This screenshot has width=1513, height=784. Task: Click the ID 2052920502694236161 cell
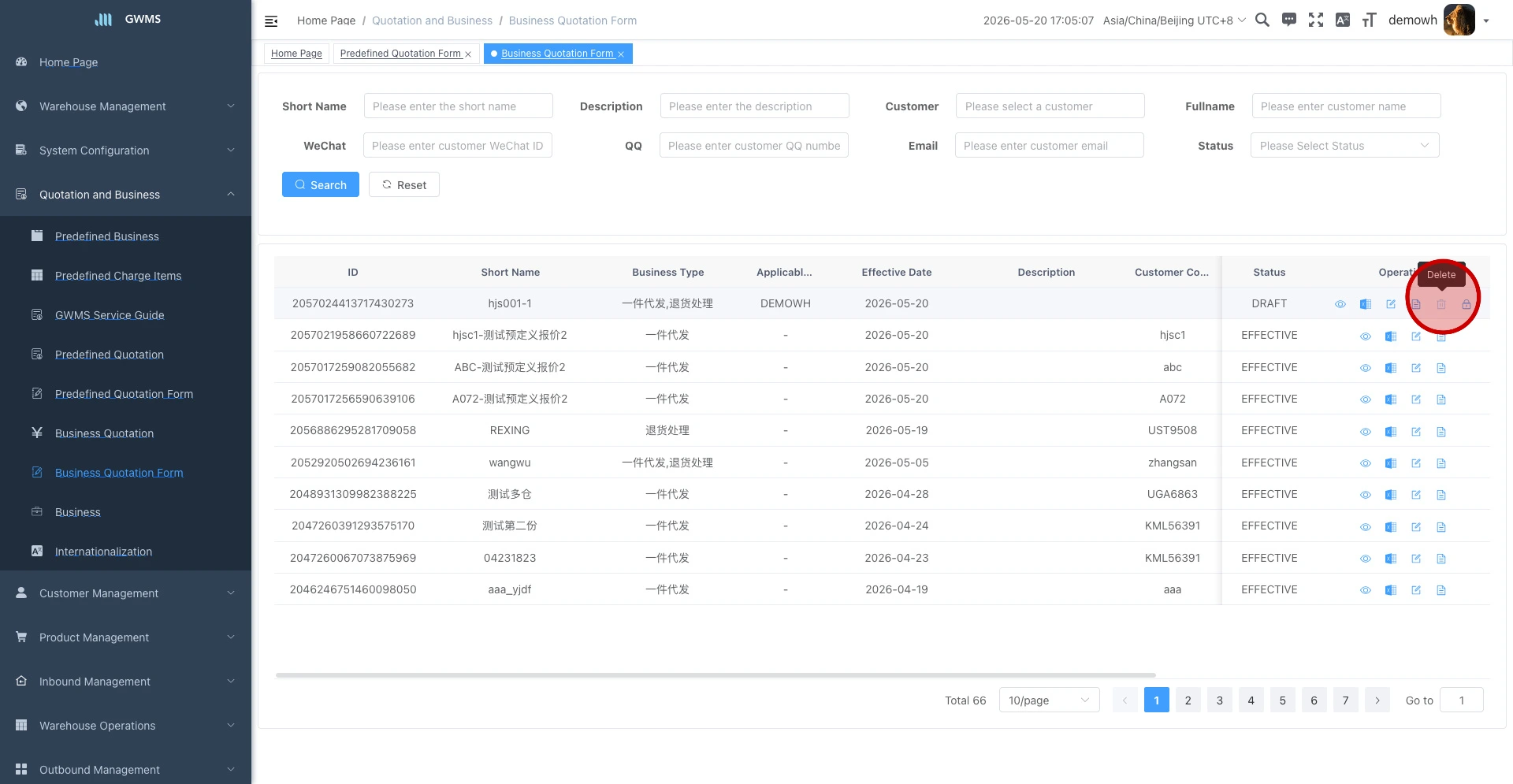click(353, 463)
